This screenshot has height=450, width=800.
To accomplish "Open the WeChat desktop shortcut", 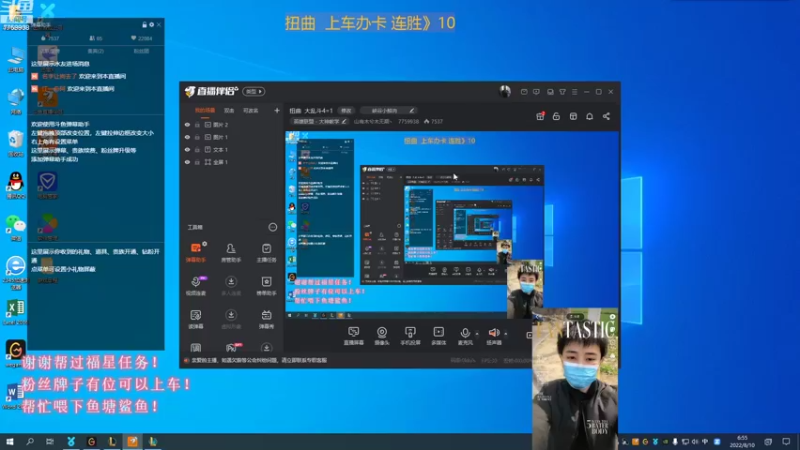I will click(x=16, y=228).
